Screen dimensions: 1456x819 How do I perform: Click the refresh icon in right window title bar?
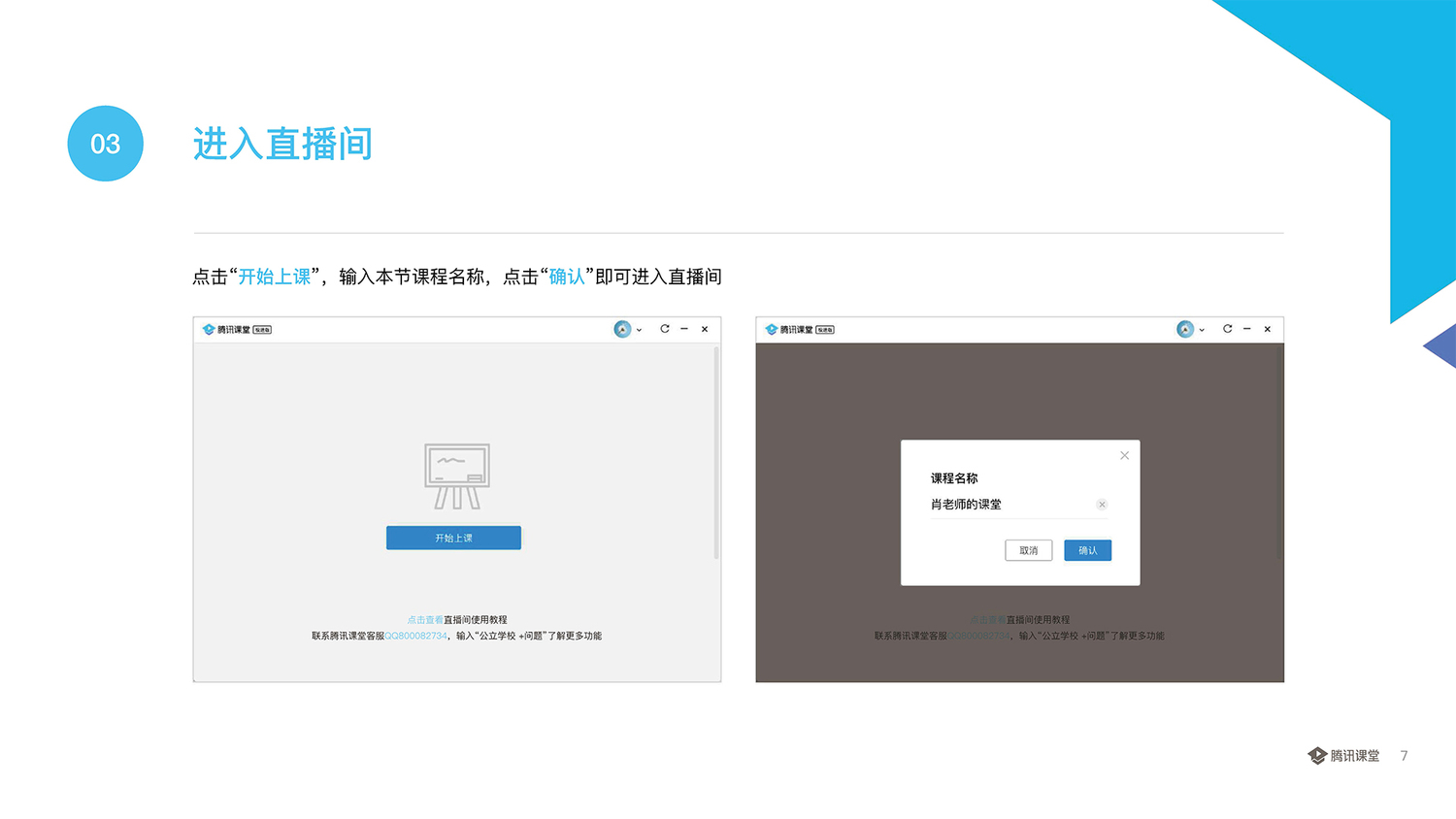coord(1228,329)
